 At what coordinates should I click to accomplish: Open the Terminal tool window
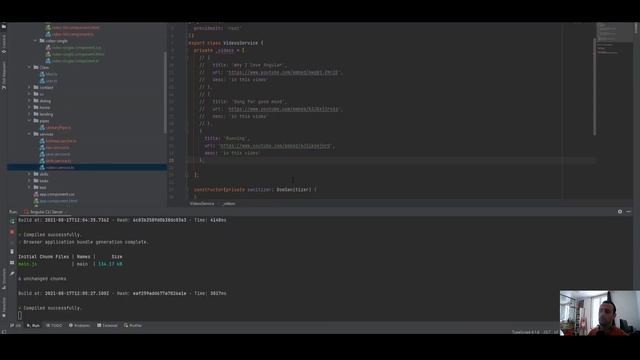click(x=107, y=325)
